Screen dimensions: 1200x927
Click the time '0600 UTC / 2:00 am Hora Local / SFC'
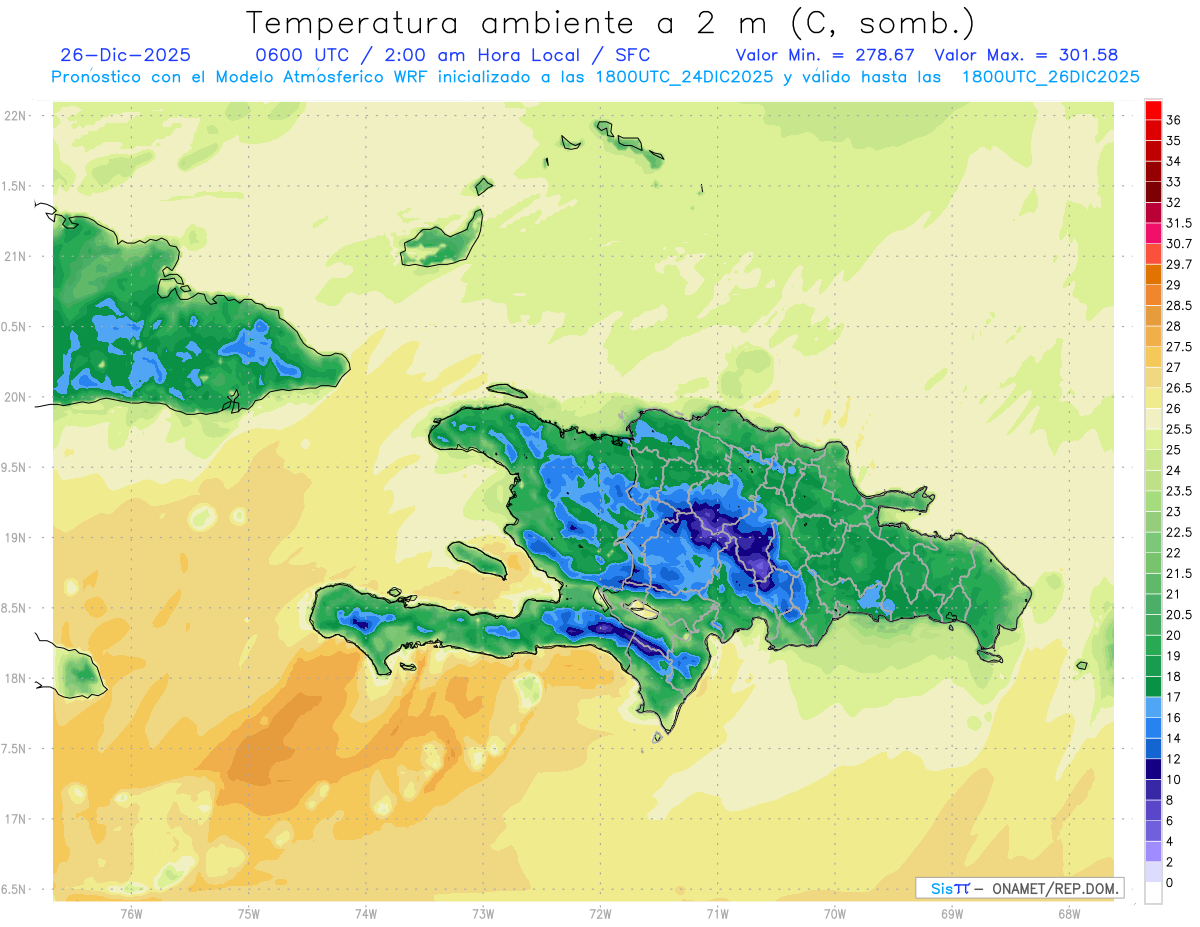pos(452,55)
